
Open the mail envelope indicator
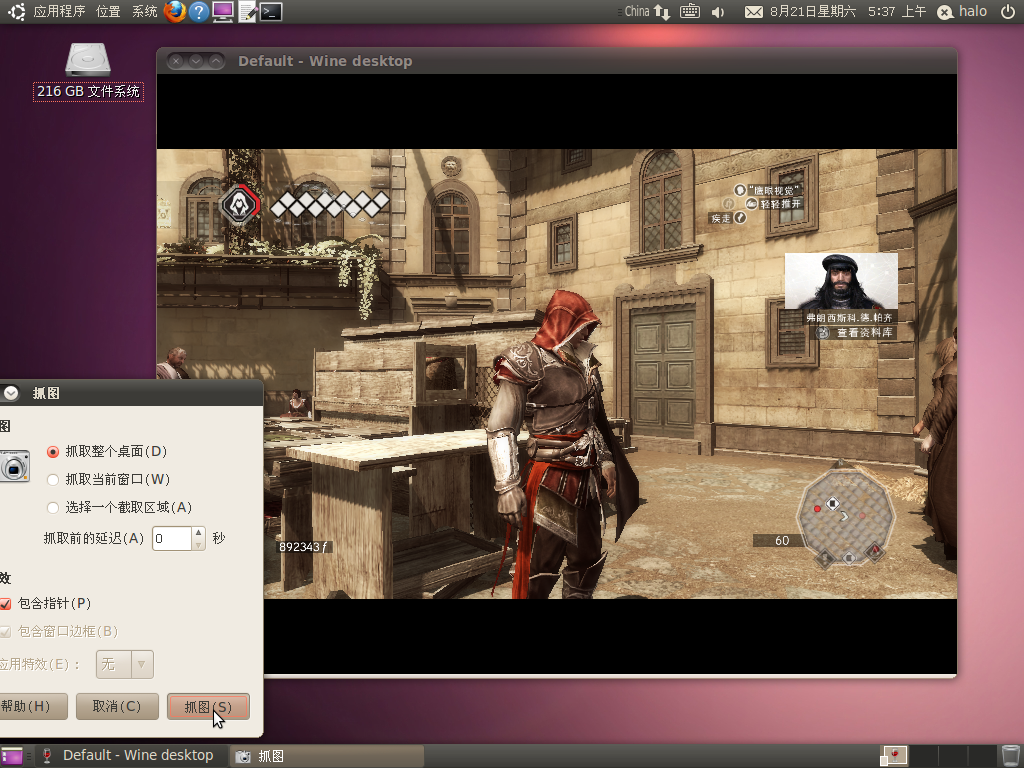(754, 12)
